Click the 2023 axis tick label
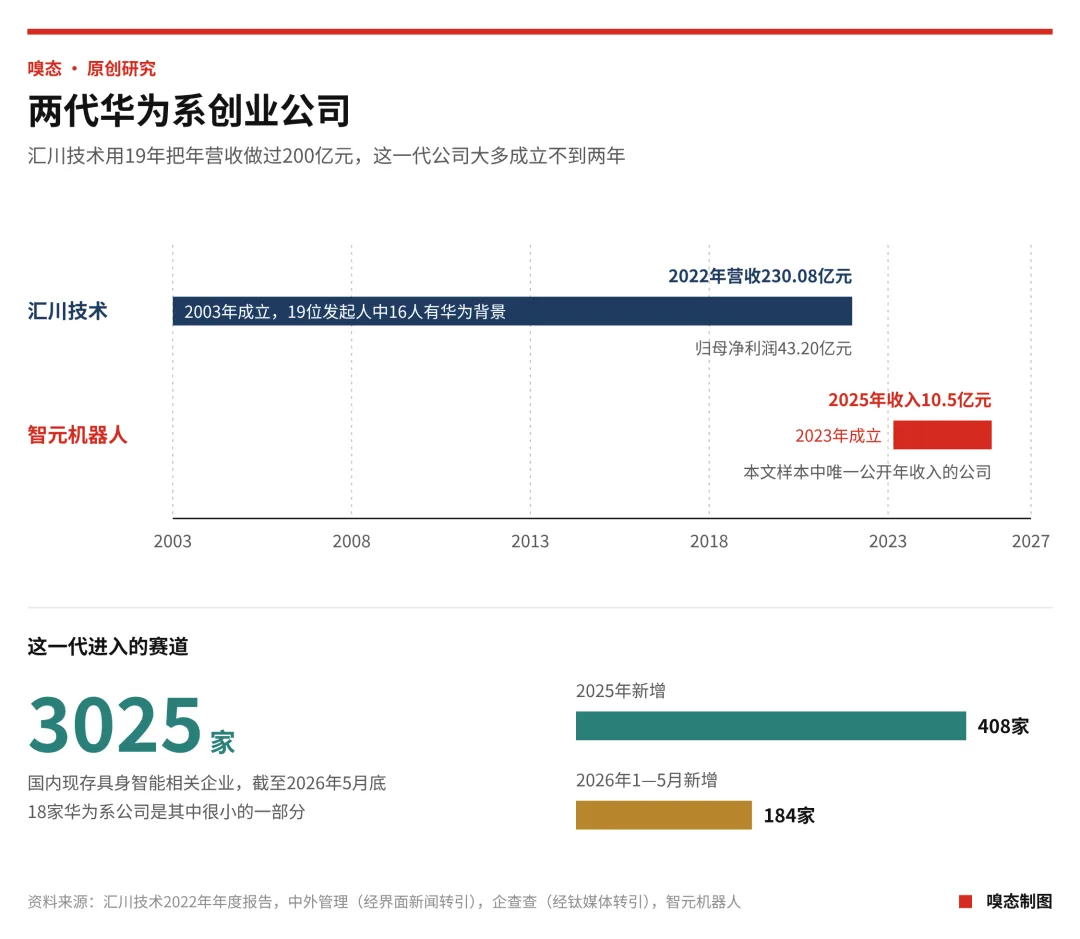 (888, 541)
